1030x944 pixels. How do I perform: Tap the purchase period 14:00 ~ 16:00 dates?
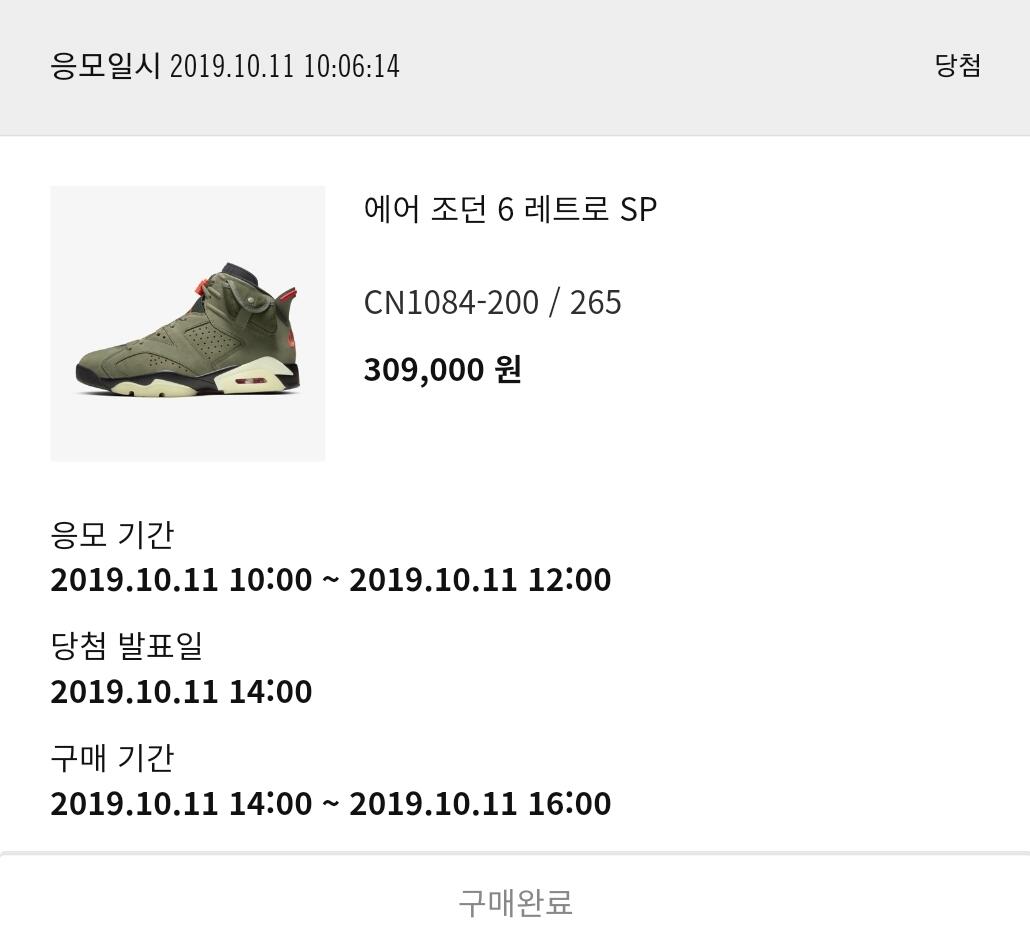pyautogui.click(x=330, y=803)
